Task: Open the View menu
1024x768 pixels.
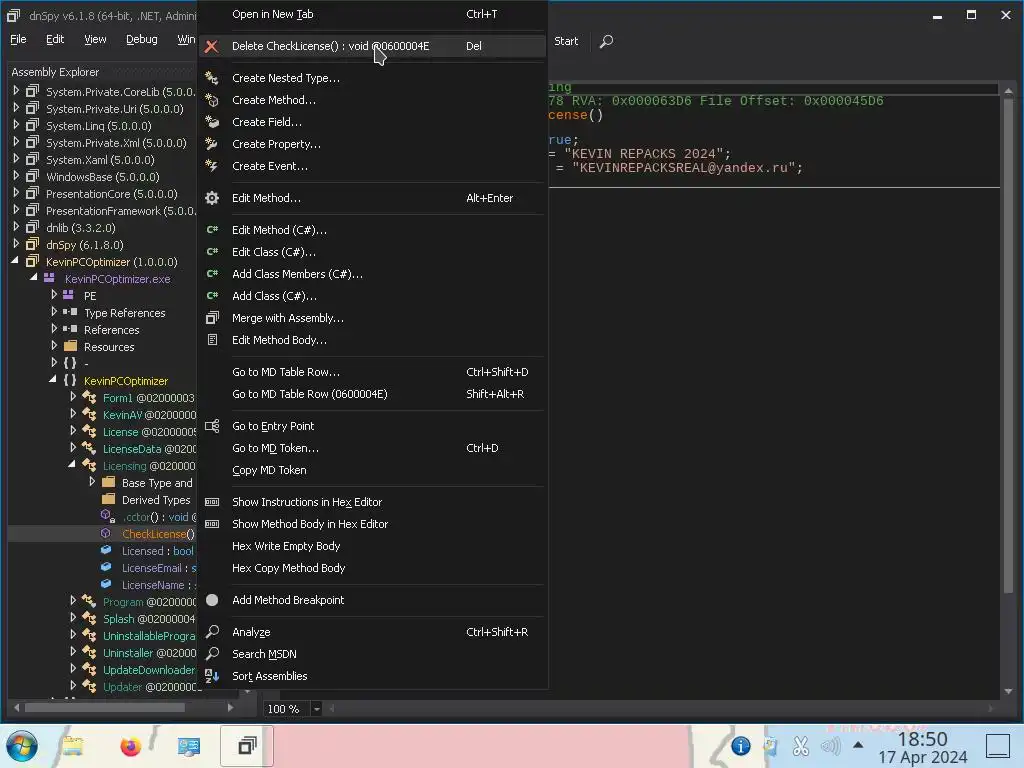Action: 95,39
